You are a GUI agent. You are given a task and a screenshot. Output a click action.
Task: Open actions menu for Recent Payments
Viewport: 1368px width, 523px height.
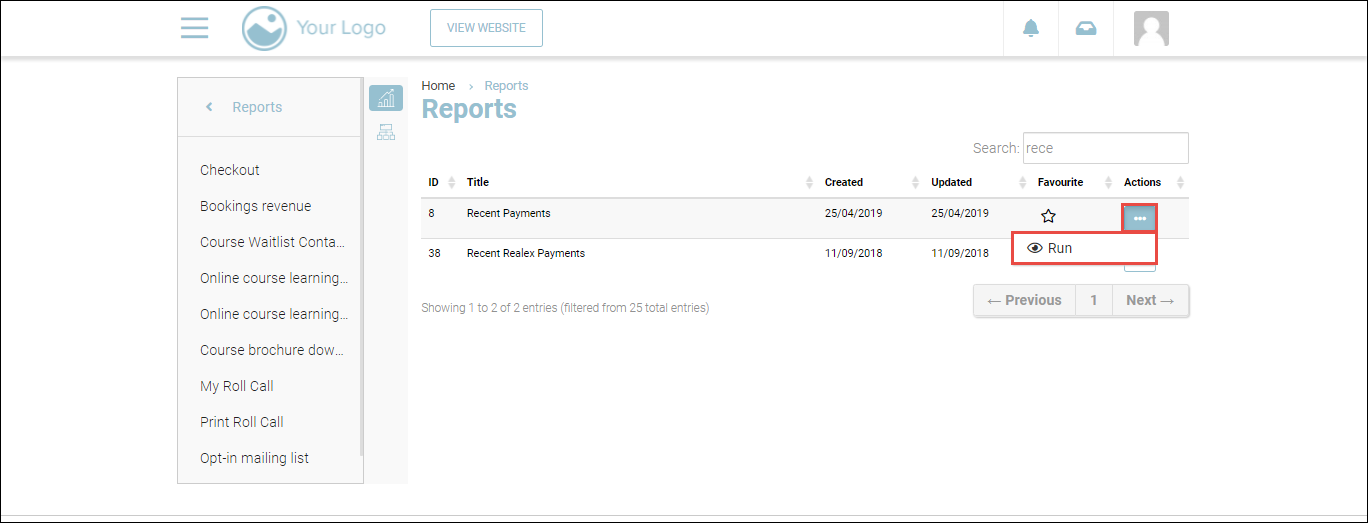click(x=1139, y=218)
